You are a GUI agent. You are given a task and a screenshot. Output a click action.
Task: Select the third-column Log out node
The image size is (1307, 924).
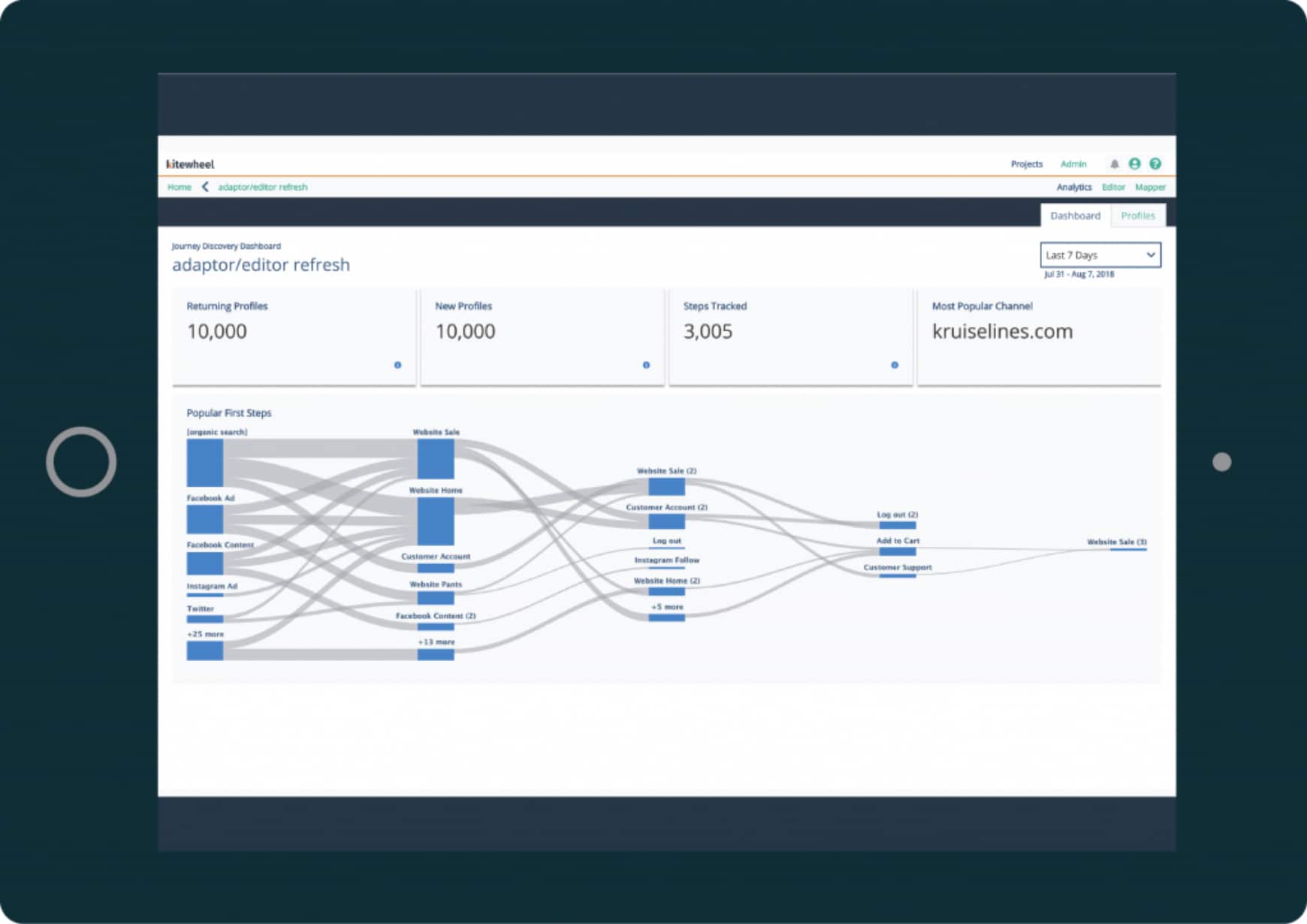pyautogui.click(x=667, y=547)
